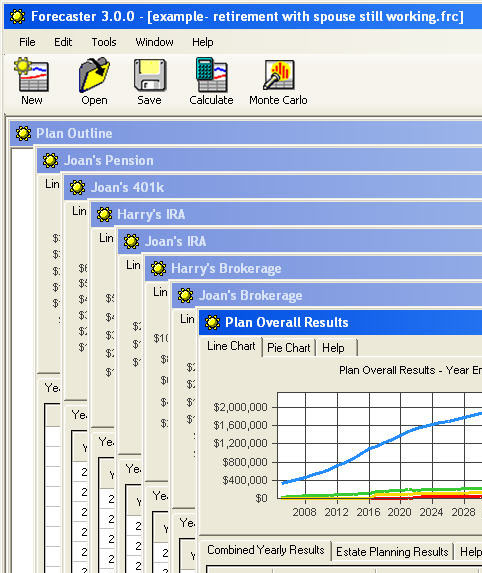482x573 pixels.
Task: Activate the Joan's 401k window title bar
Action: (273, 187)
